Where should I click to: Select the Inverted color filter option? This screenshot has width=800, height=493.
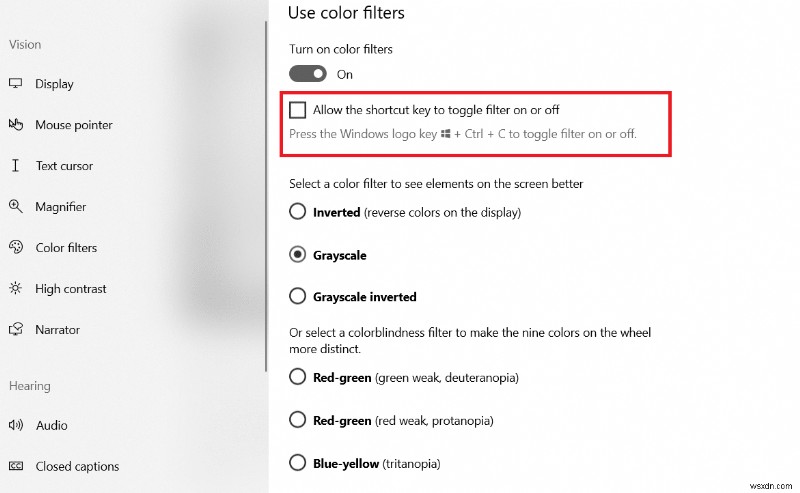297,212
